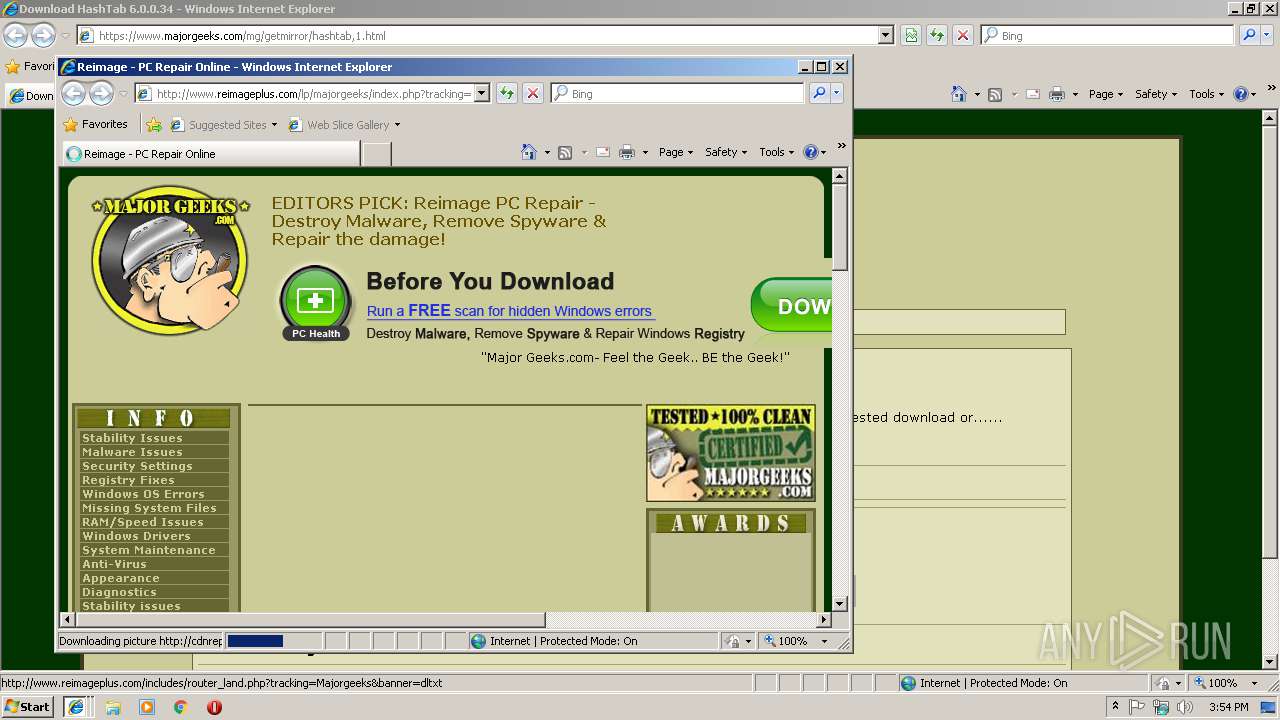Click Print icon in MajorGeeks window toolbar

[1057, 94]
